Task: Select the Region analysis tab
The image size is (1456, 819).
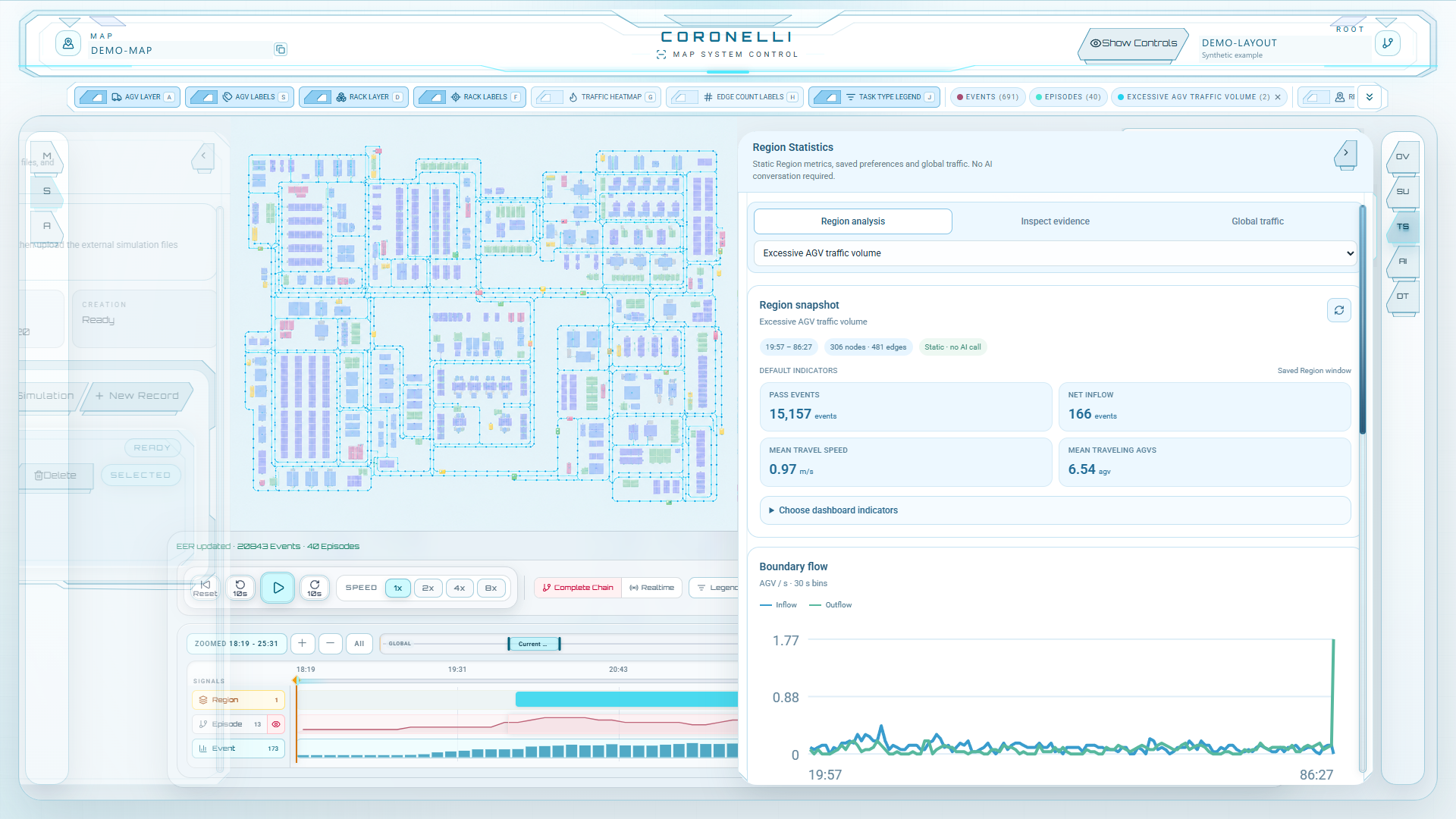Action: point(853,221)
